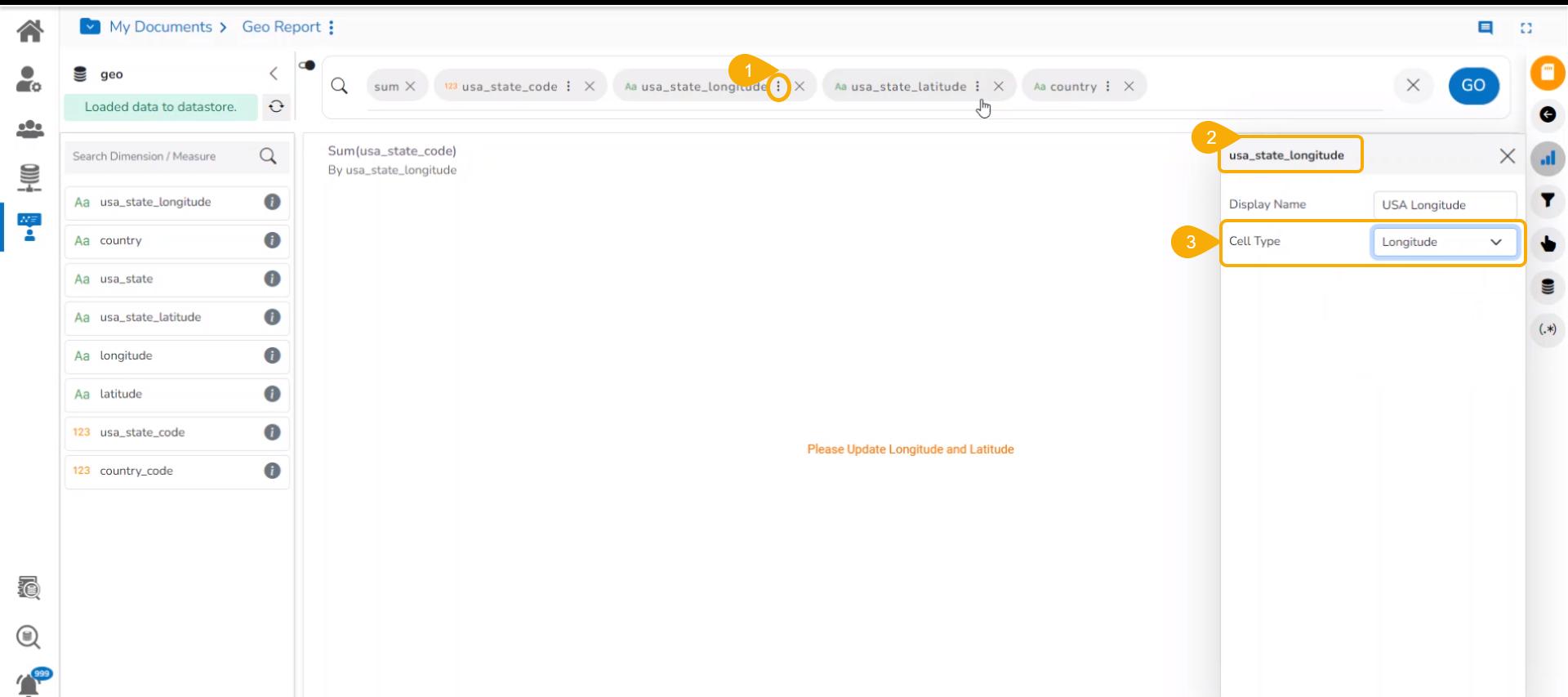The height and width of the screenshot is (697, 1568).
Task: Open the magnifier database icon in sidebar
Action: 29,637
